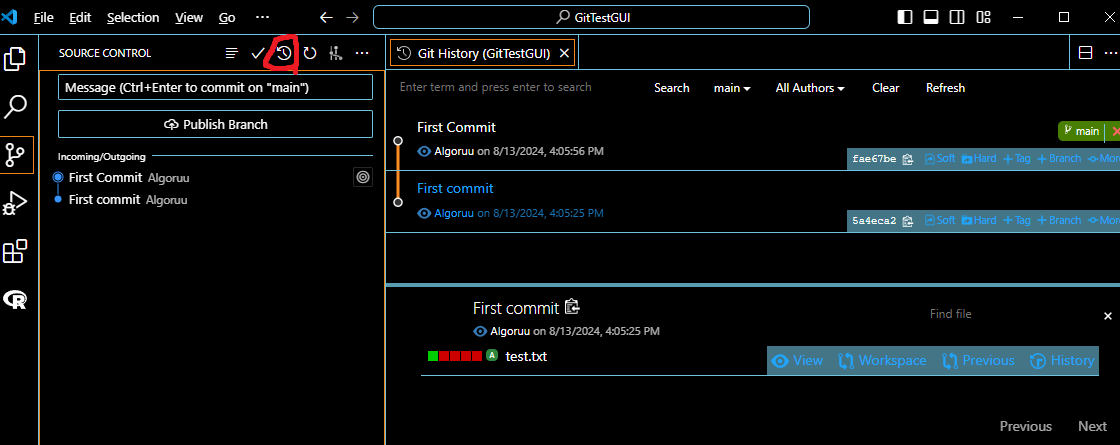Close the Git History tab
The image size is (1120, 445).
(564, 53)
